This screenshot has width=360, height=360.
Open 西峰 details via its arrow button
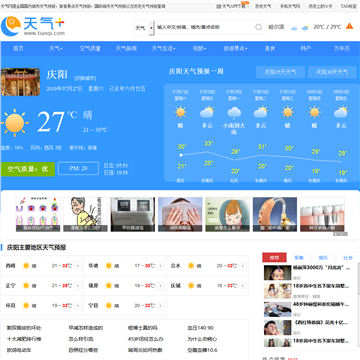[x=78, y=266]
